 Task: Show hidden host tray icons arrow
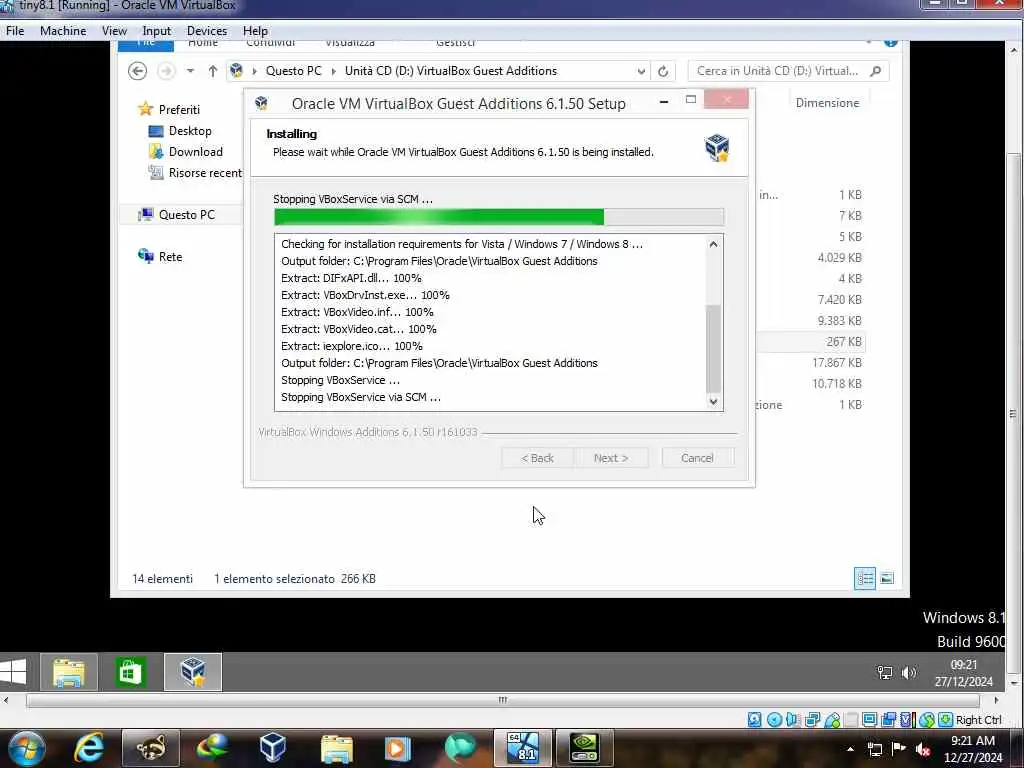[x=850, y=749]
